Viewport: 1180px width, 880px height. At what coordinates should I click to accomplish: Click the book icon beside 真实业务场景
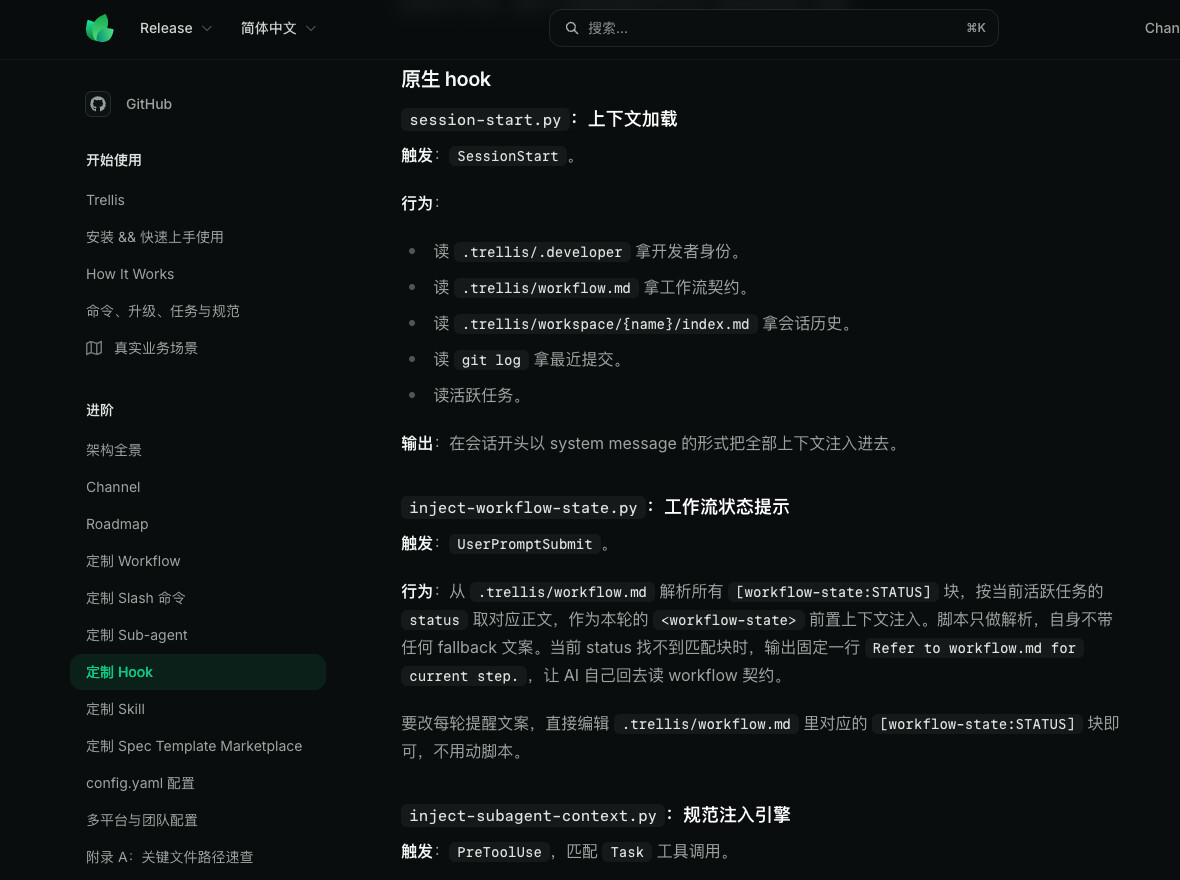(94, 348)
